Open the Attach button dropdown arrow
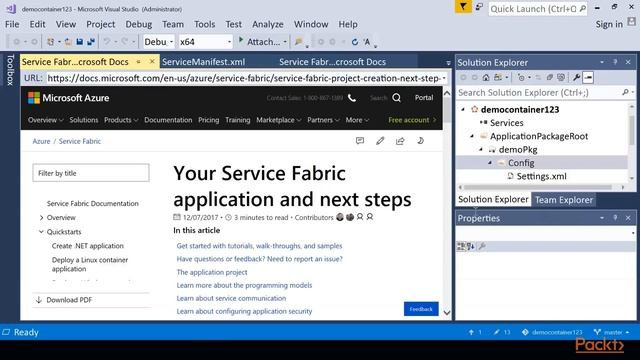This screenshot has width=640, height=360. [x=285, y=42]
